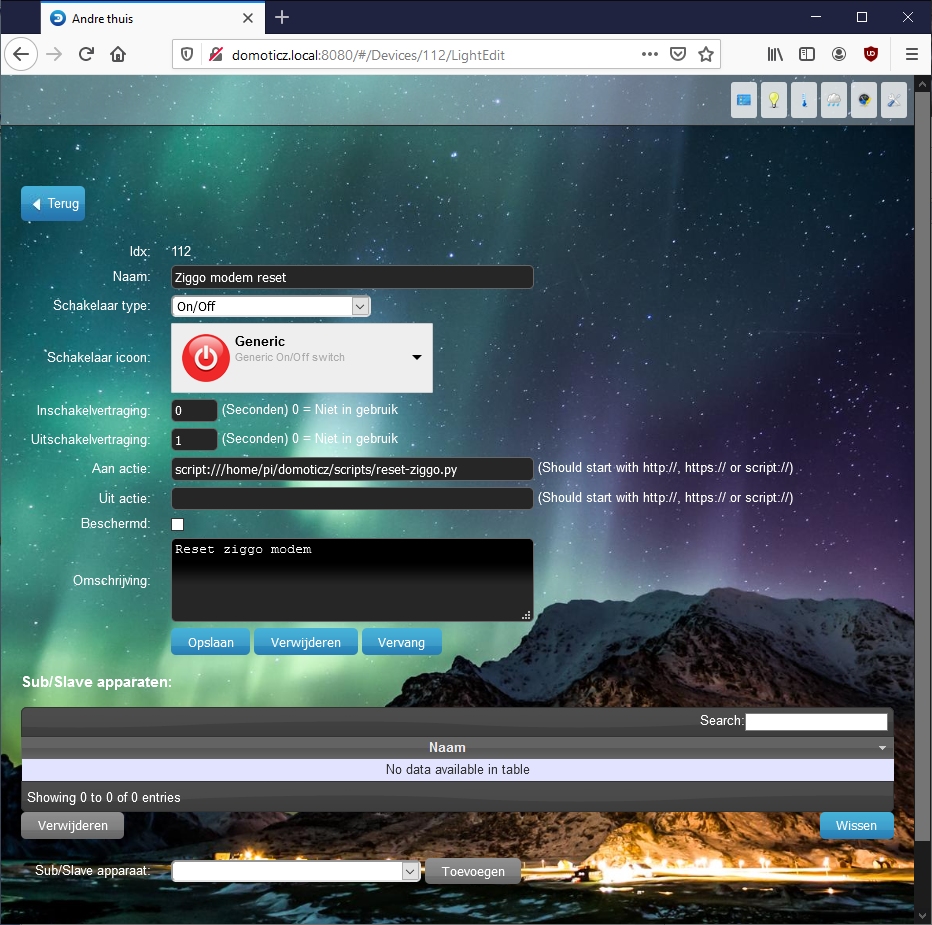Open a new browser tab
This screenshot has width=932, height=925.
pyautogui.click(x=282, y=18)
